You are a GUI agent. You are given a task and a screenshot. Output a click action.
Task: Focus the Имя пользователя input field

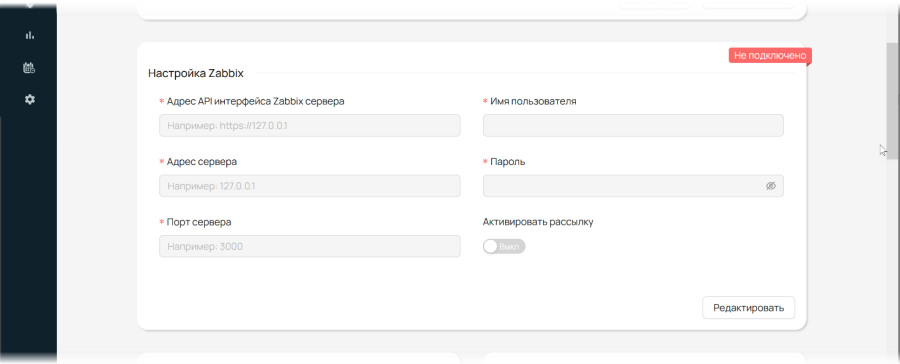click(x=633, y=125)
